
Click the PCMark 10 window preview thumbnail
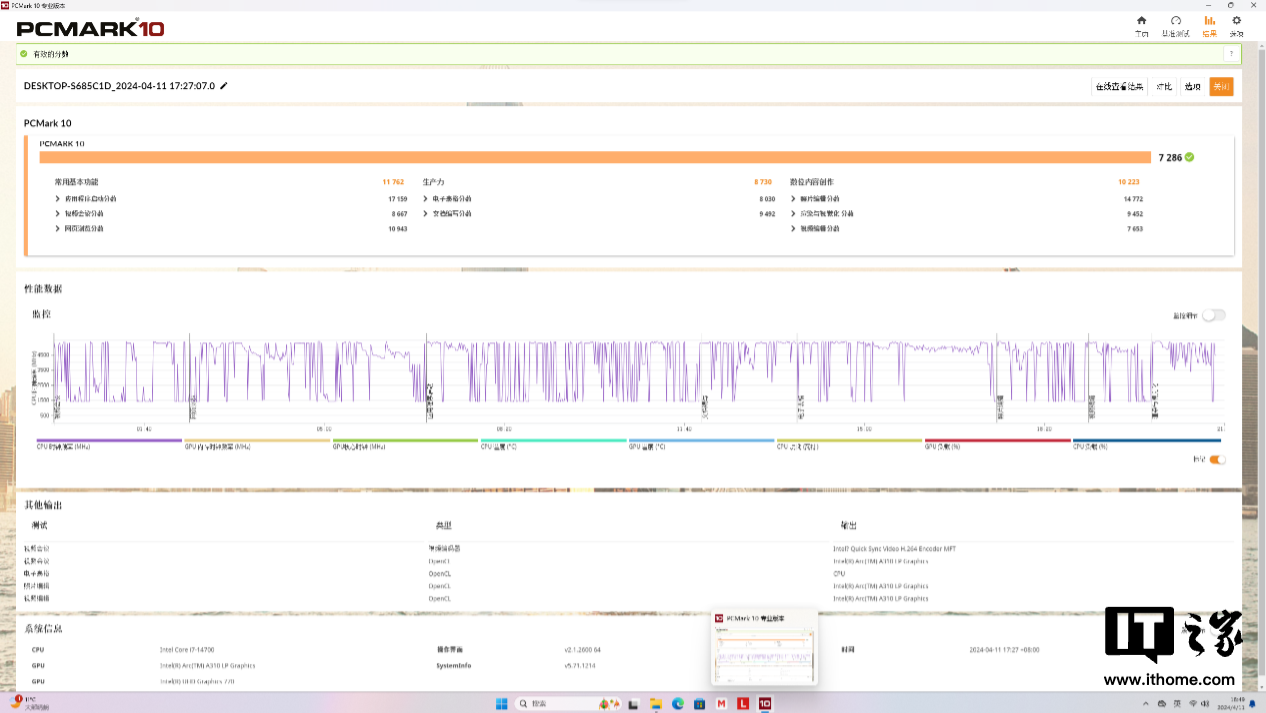(765, 655)
